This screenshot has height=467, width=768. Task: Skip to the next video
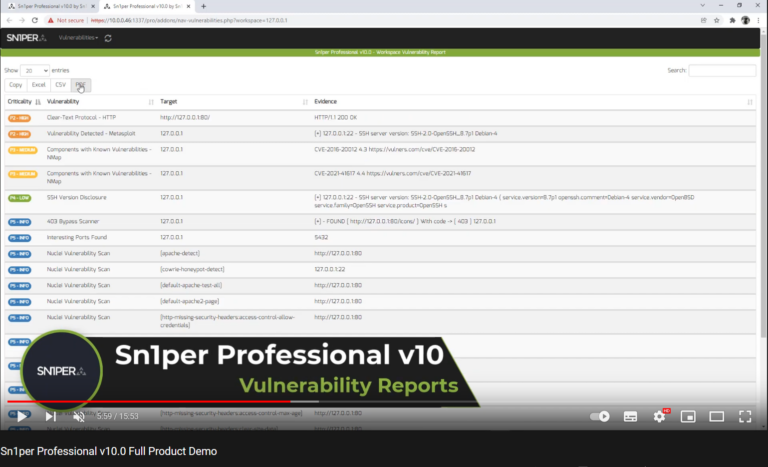pyautogui.click(x=51, y=416)
